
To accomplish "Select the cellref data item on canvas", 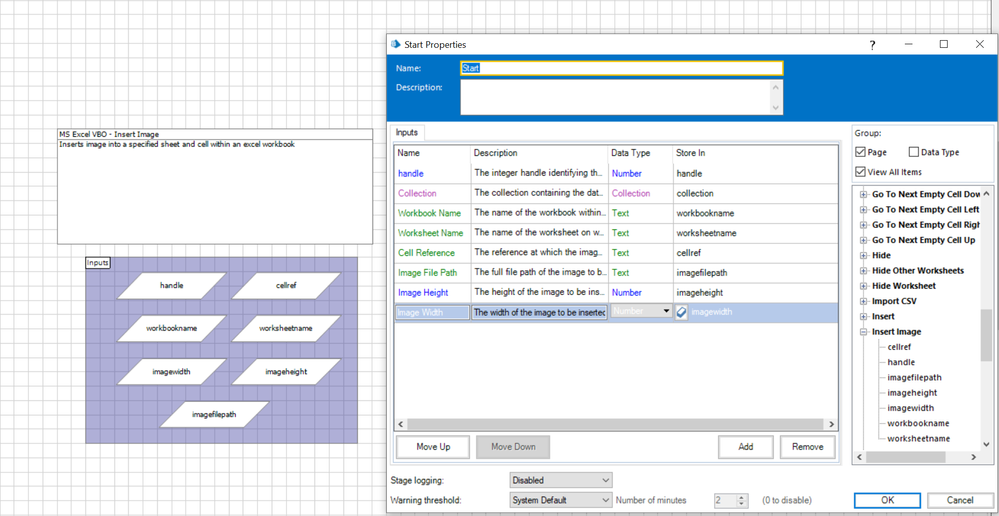I will (x=286, y=286).
